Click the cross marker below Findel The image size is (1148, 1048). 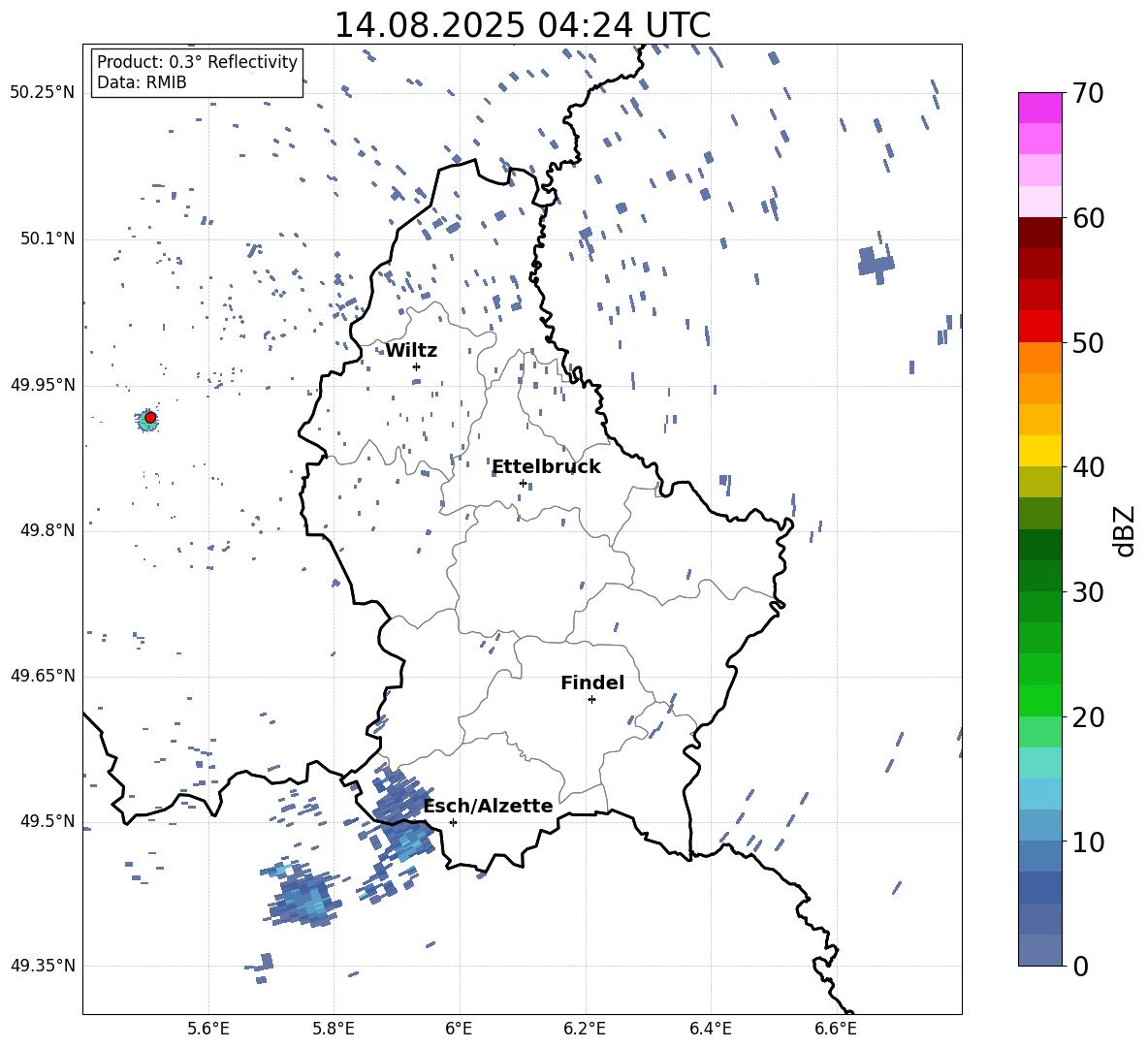(x=591, y=700)
